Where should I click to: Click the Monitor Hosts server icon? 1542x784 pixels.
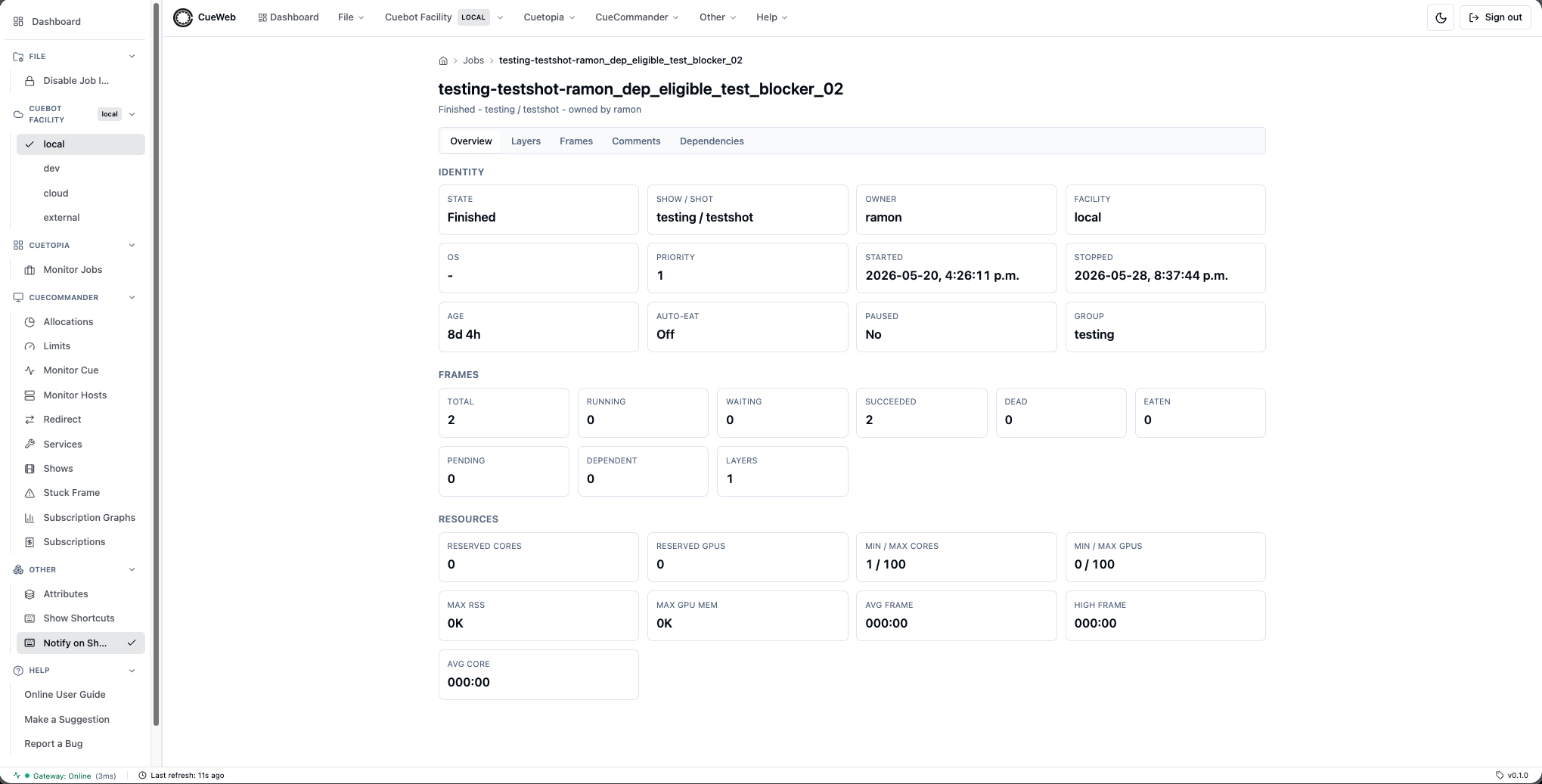pos(29,395)
